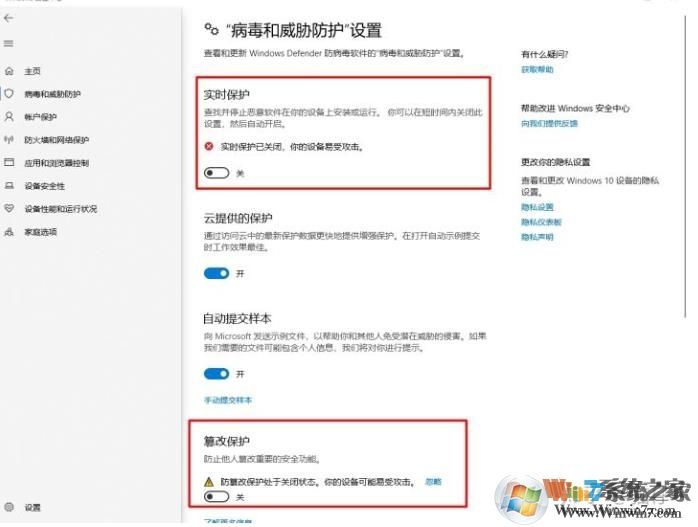The height and width of the screenshot is (527, 698).
Task: Open the 隐私声明 link
Action: 537,237
